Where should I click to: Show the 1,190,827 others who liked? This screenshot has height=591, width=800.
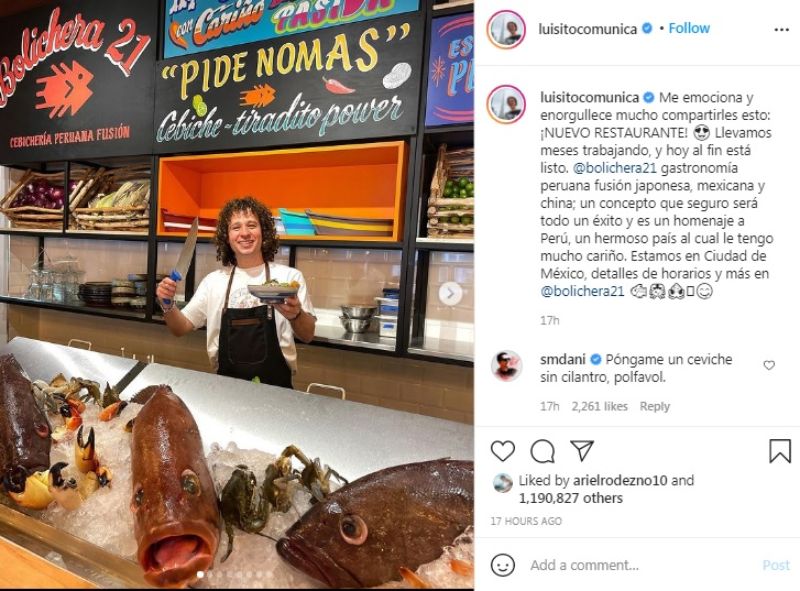pyautogui.click(x=571, y=498)
